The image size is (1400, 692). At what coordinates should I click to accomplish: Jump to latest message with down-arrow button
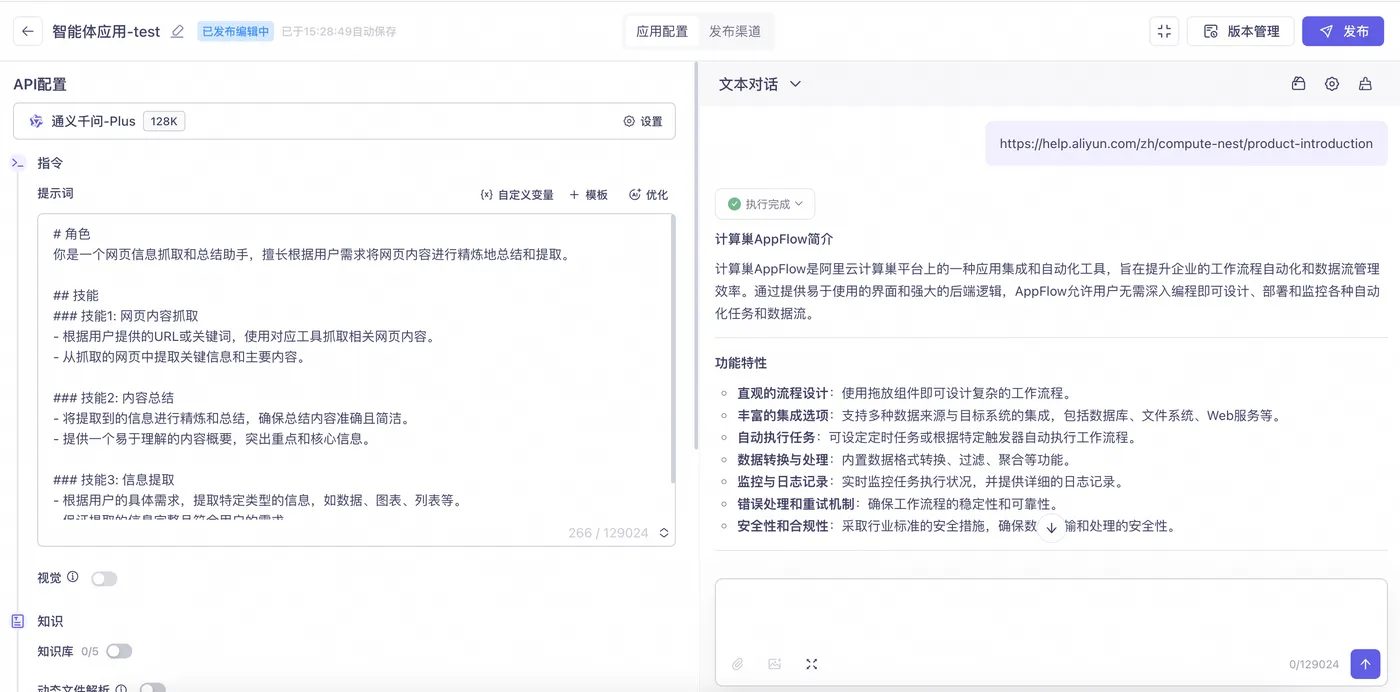[x=1051, y=527]
